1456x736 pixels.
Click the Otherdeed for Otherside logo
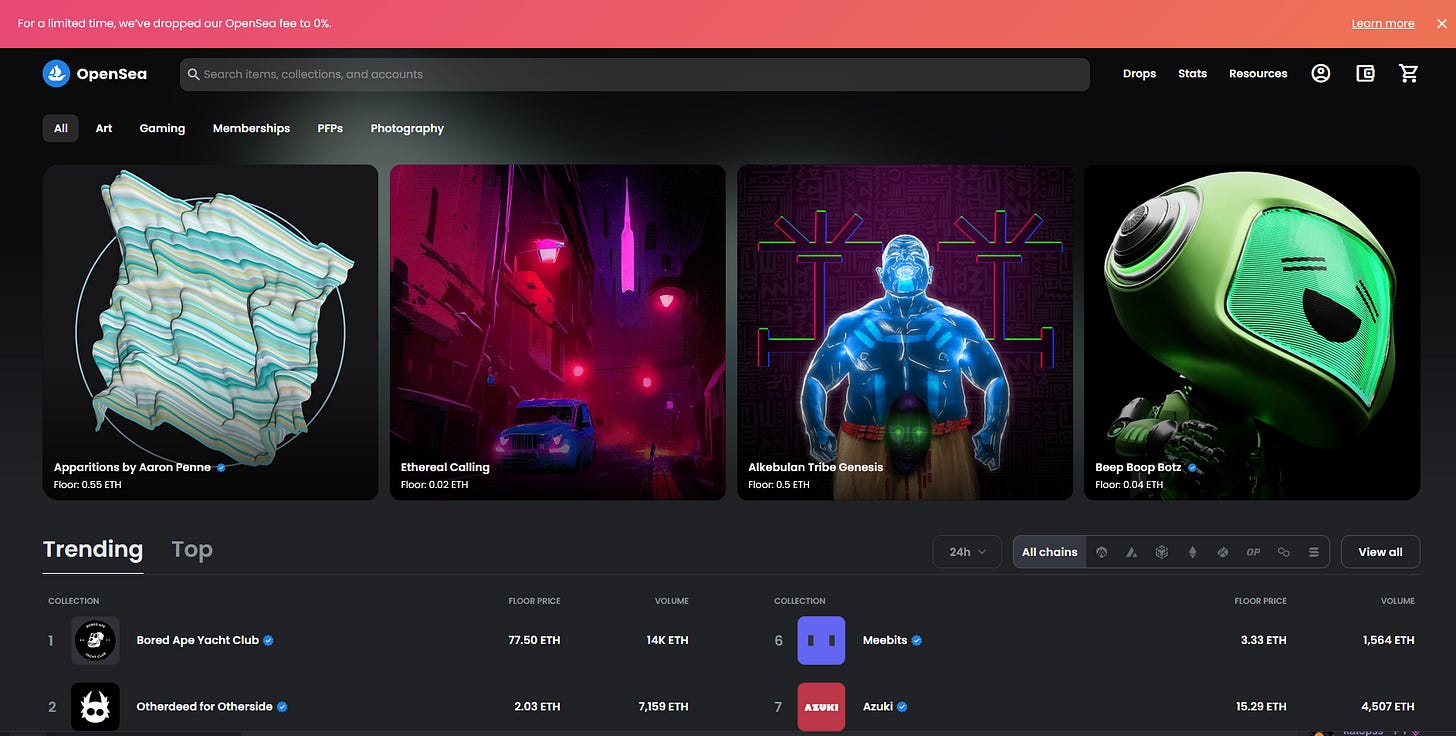point(95,706)
